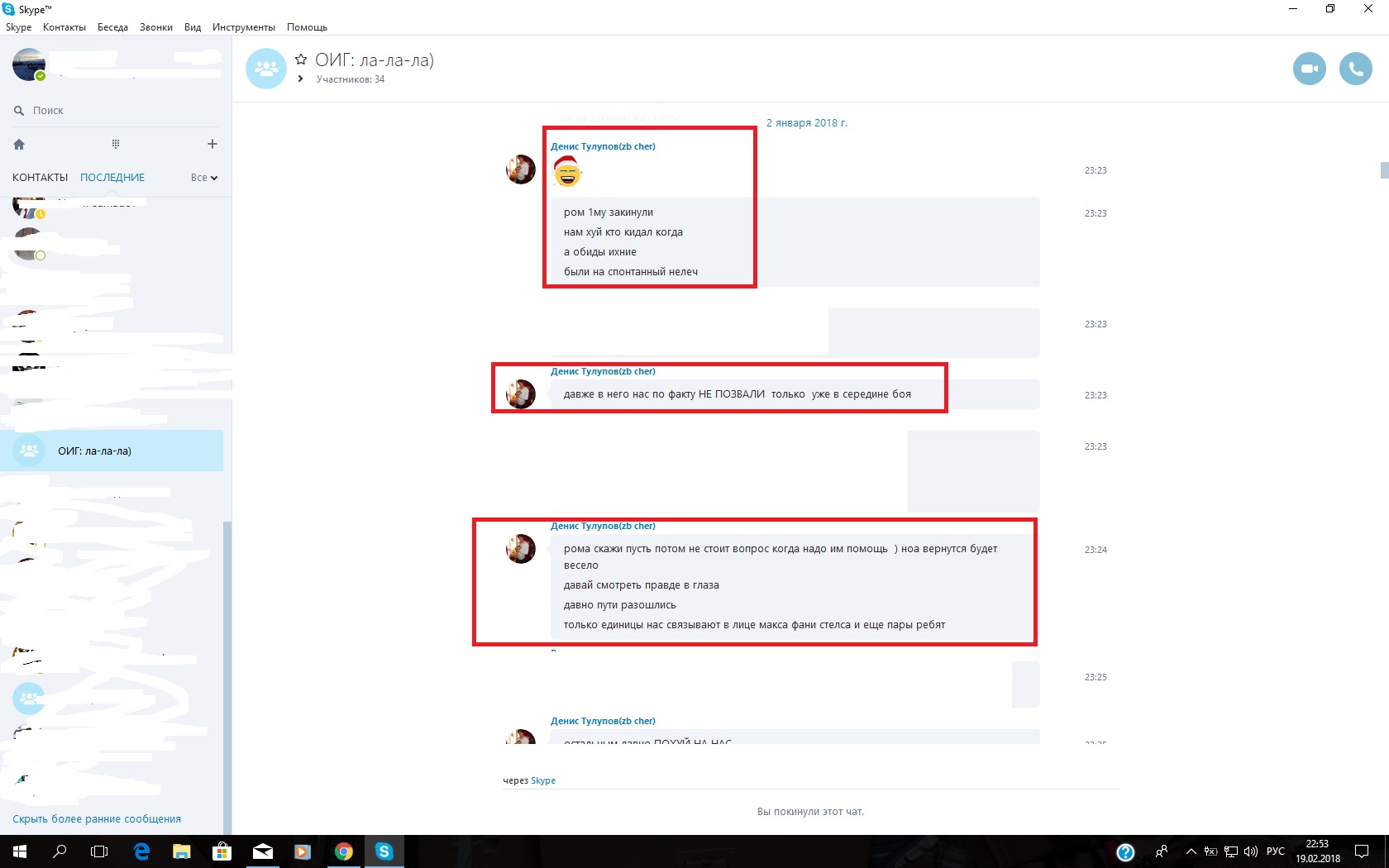Switch input language РУС
Screen dimensions: 1389x868
(x=1276, y=851)
